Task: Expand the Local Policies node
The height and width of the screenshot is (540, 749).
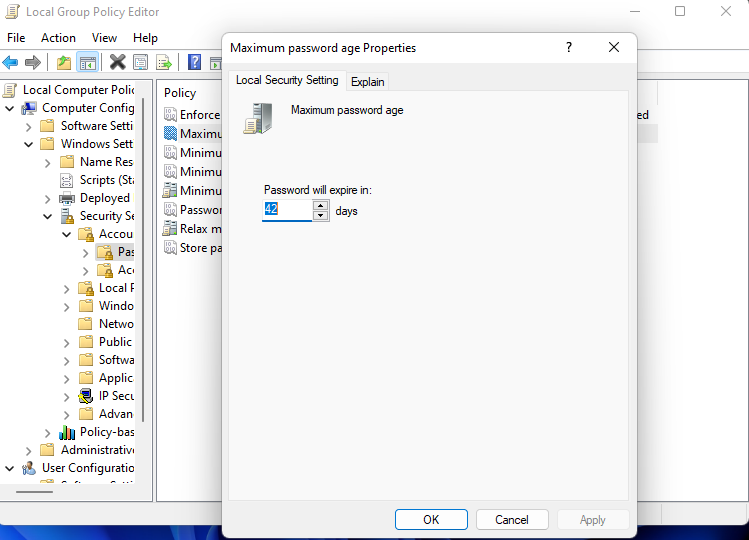Action: tap(66, 289)
